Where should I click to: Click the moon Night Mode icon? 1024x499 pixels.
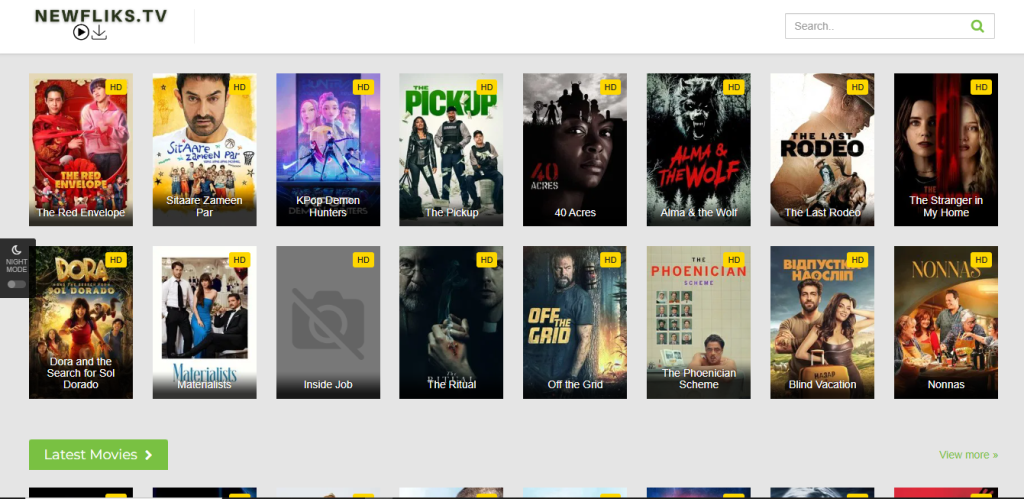point(16,250)
